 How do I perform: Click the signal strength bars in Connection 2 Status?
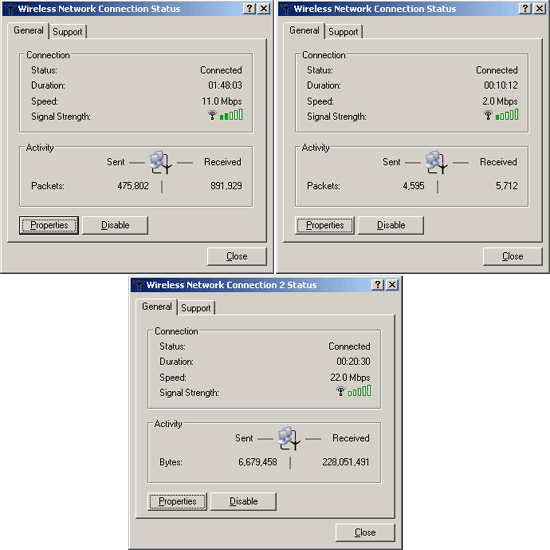point(359,391)
